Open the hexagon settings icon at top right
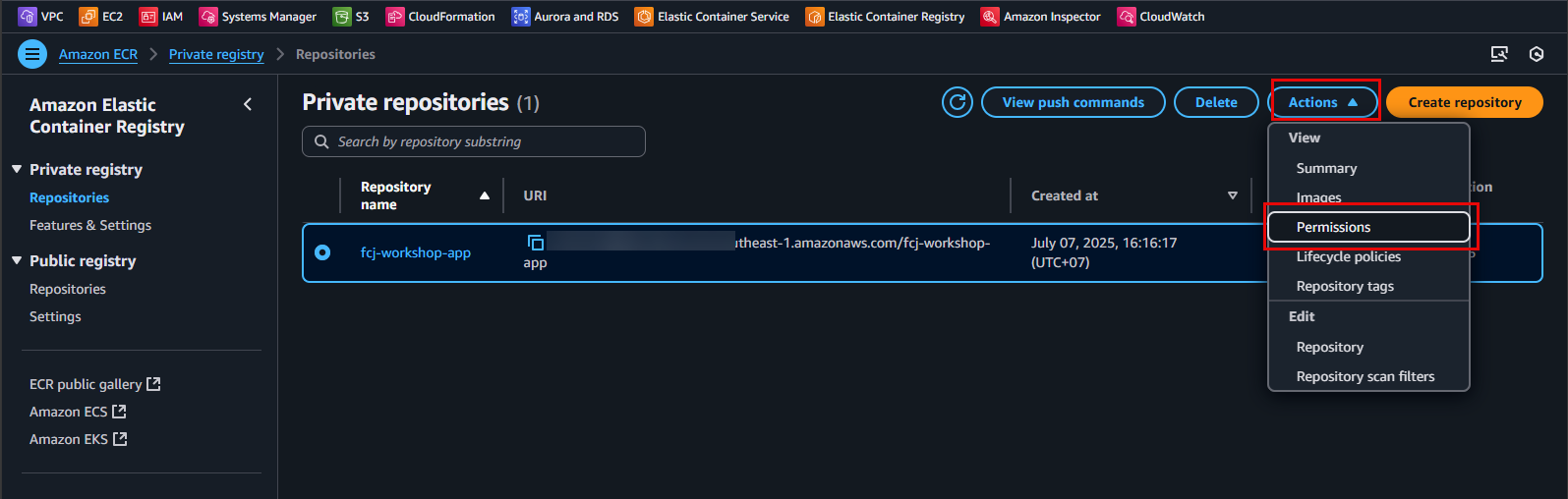This screenshot has height=499, width=1568. [x=1537, y=54]
